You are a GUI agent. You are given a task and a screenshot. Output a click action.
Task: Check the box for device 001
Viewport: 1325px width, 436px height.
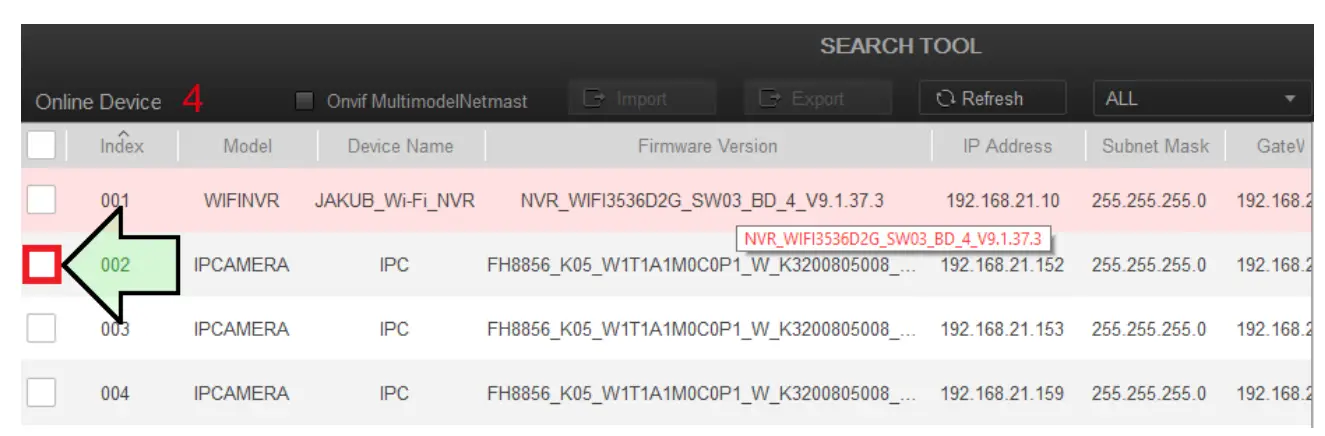41,200
